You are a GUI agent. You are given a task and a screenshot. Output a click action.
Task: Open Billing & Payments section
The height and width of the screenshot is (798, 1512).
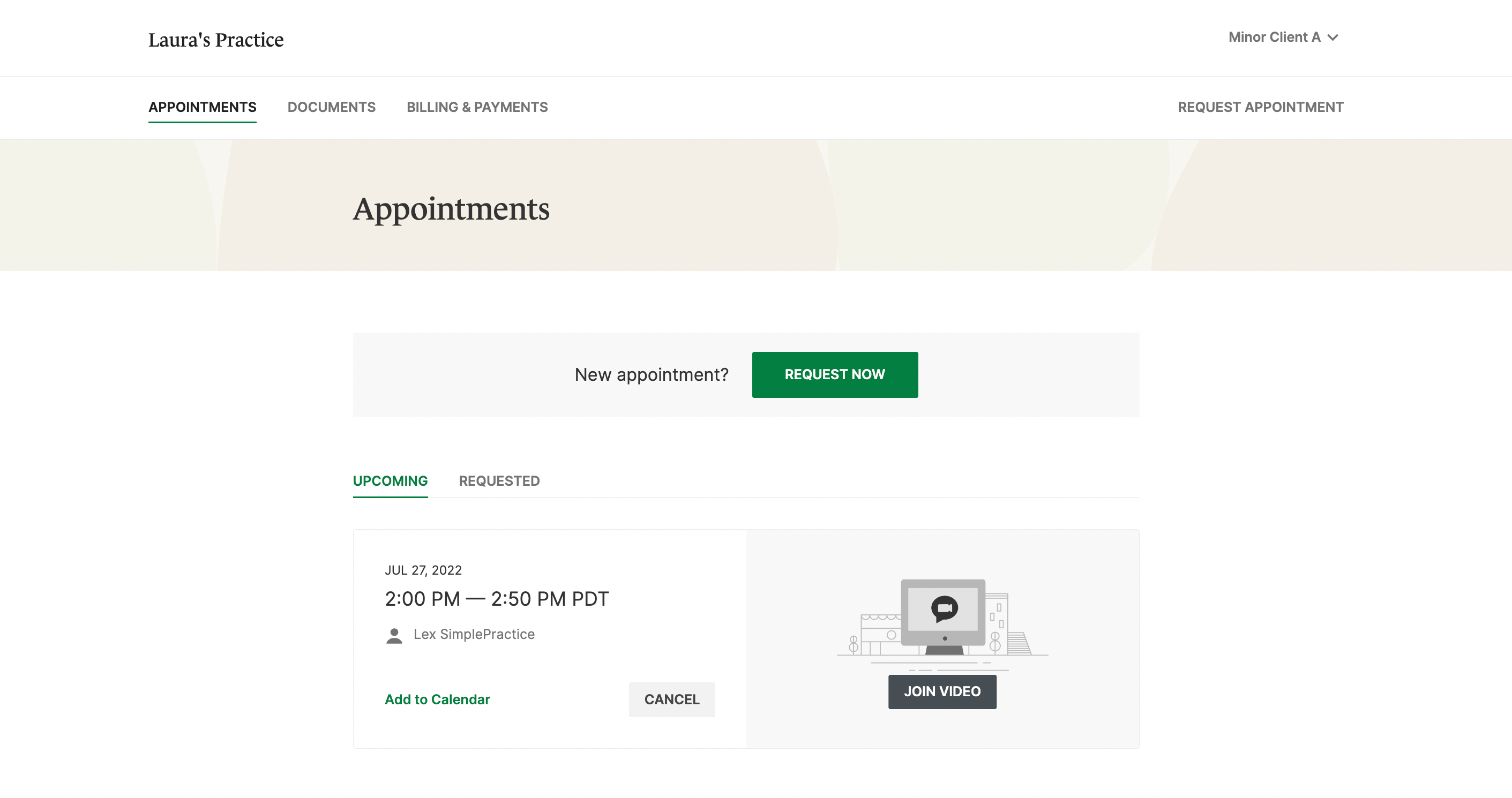(x=477, y=107)
